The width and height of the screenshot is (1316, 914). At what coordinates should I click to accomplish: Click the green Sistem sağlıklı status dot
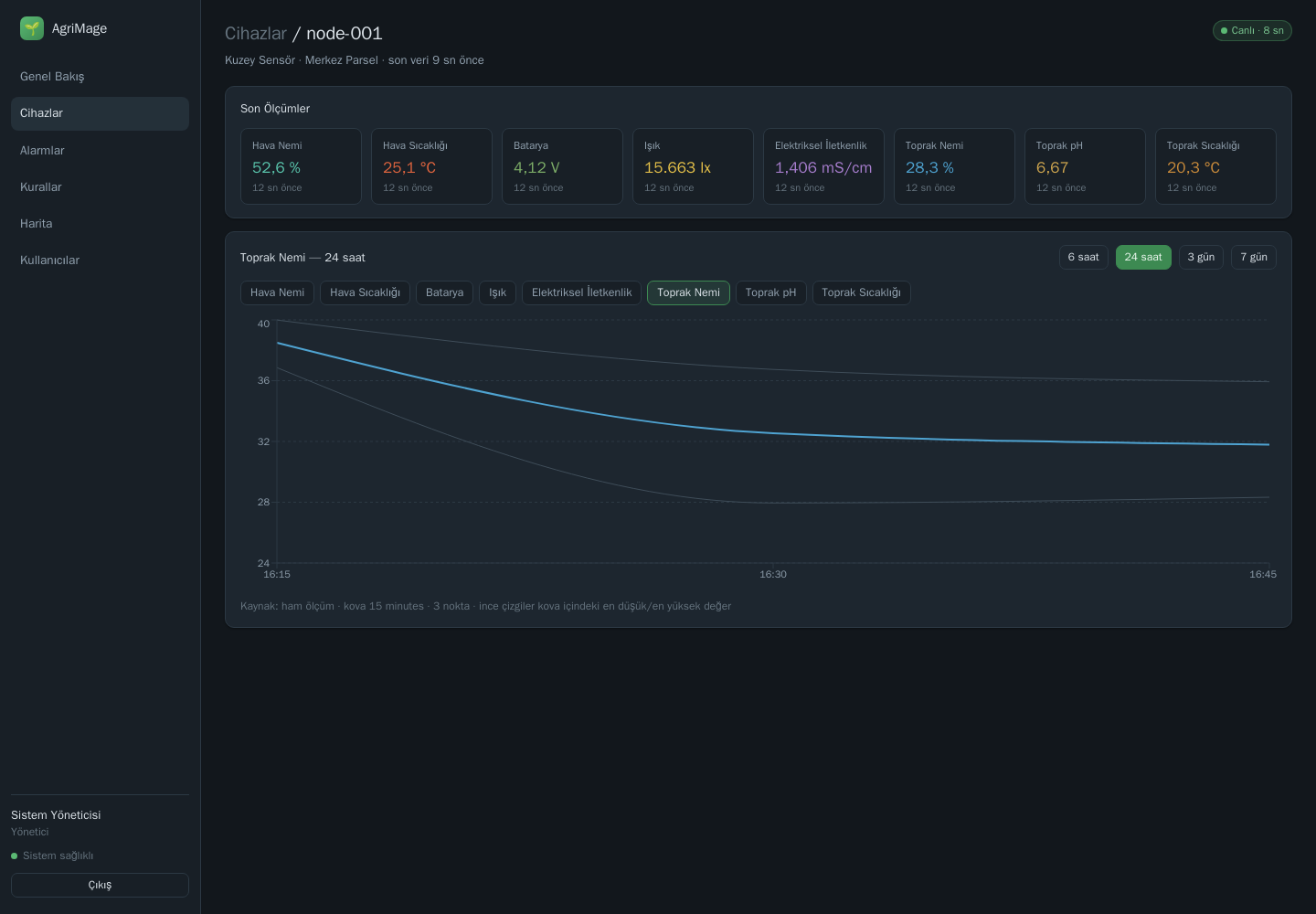(15, 856)
